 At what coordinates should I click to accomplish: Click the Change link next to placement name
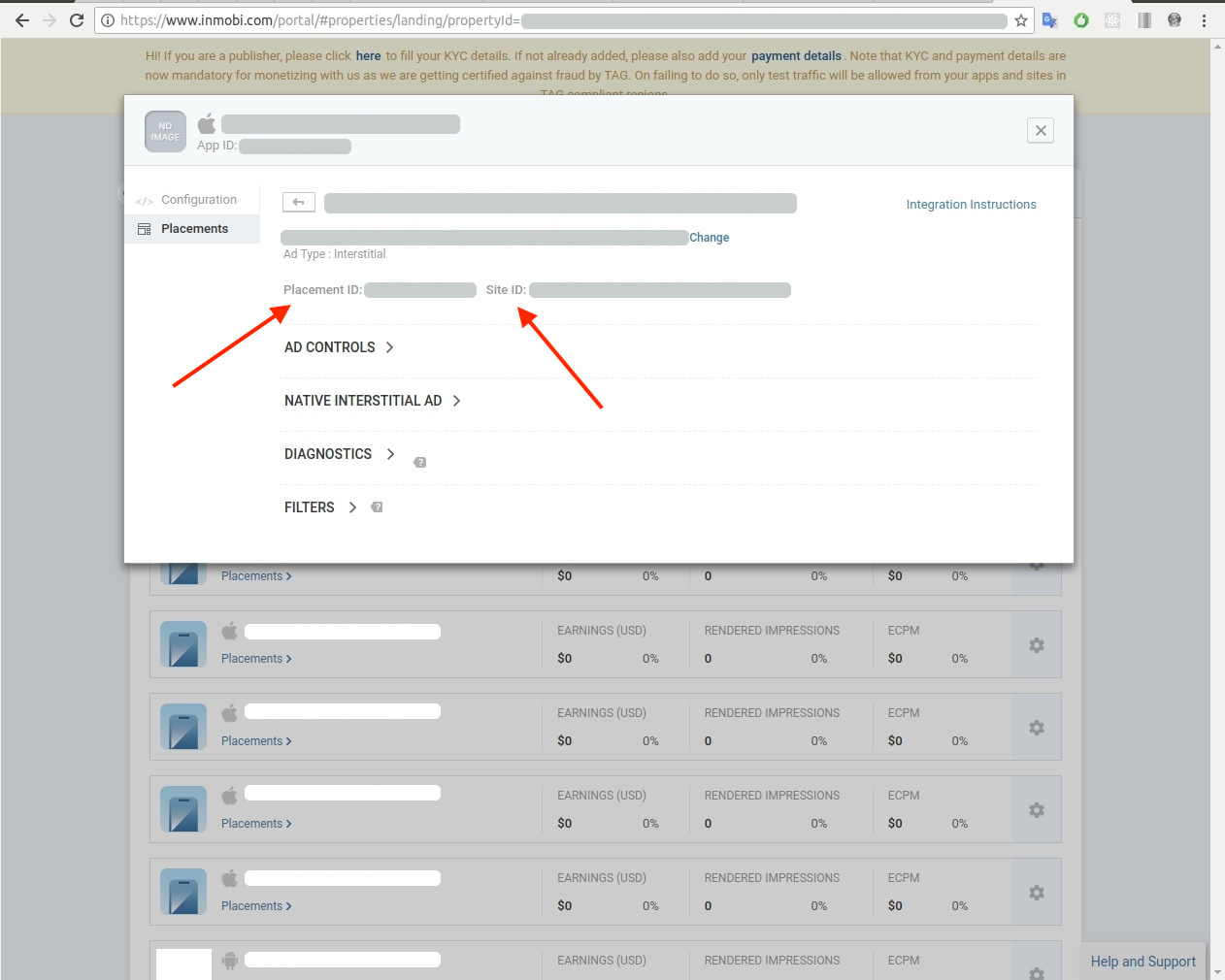pyautogui.click(x=710, y=237)
